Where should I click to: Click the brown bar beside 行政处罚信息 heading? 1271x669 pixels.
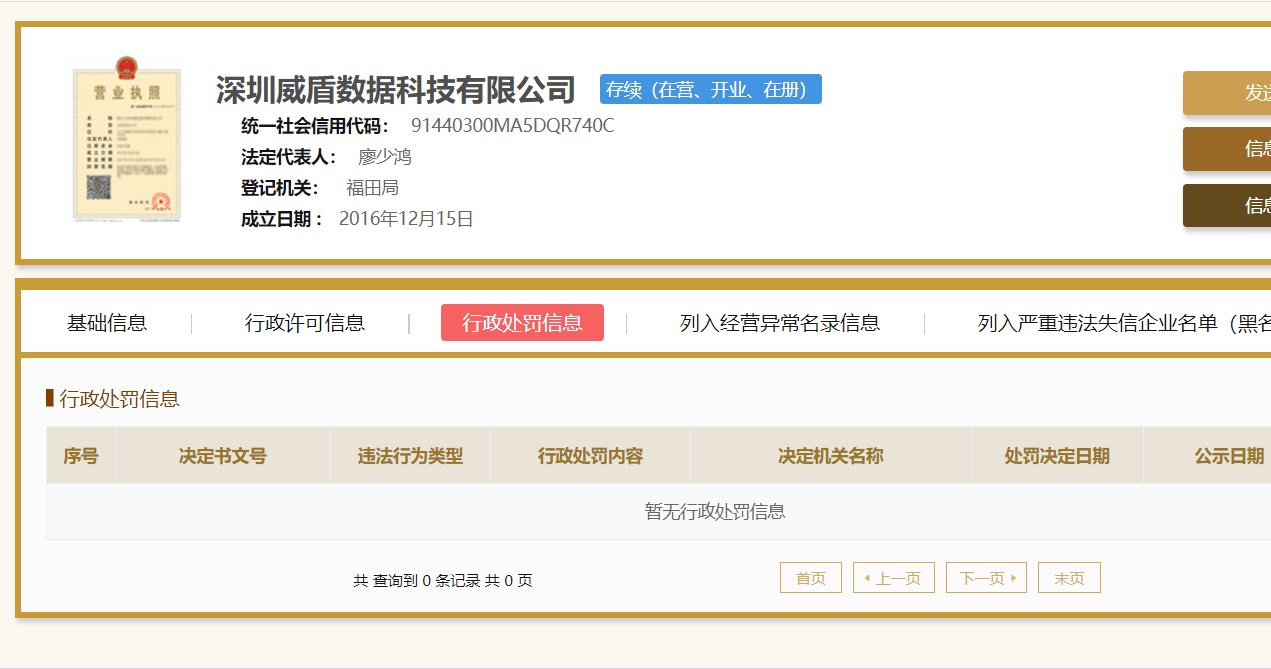click(x=49, y=398)
